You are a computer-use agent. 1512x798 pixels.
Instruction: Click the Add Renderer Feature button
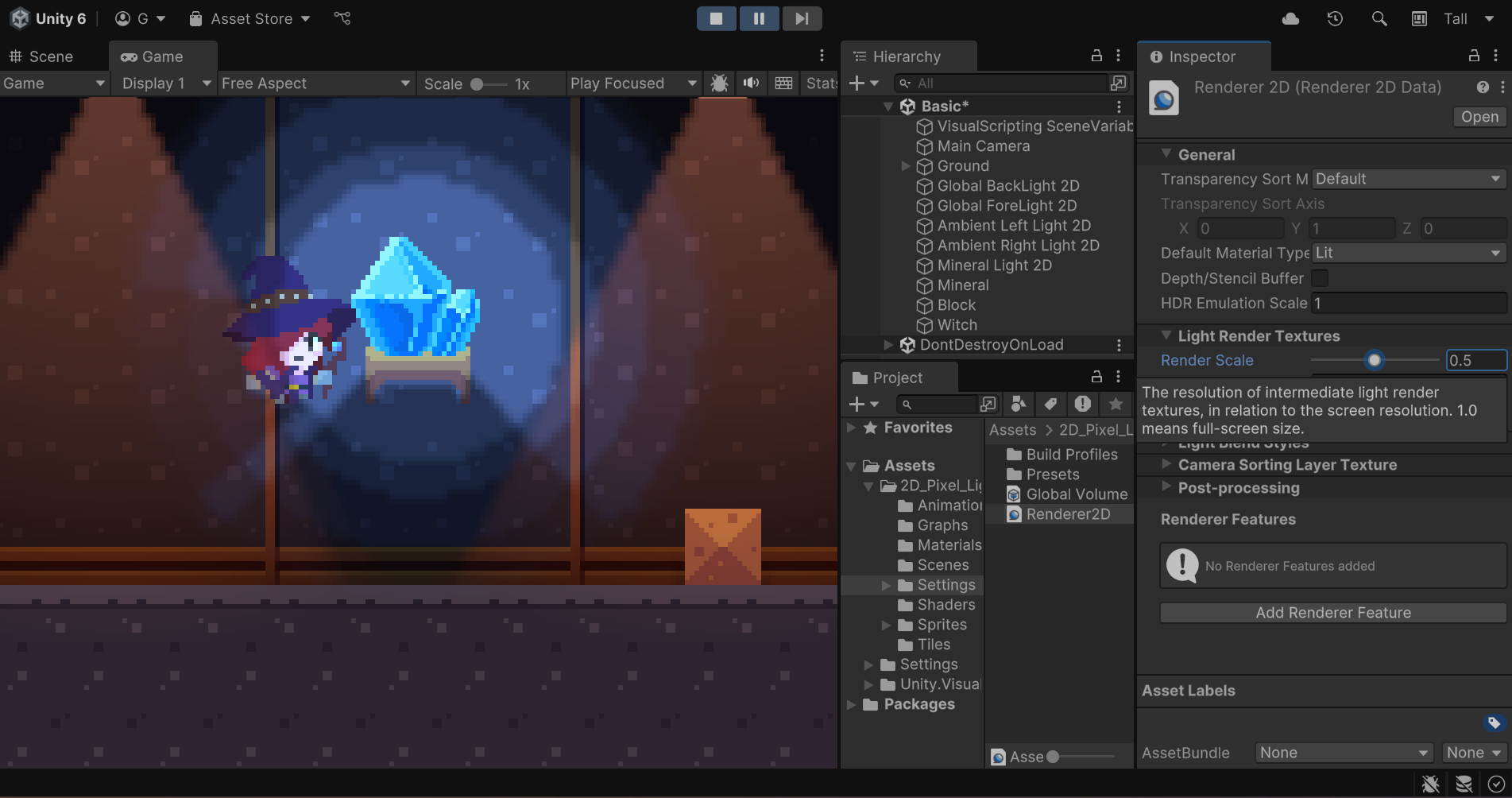(1333, 613)
